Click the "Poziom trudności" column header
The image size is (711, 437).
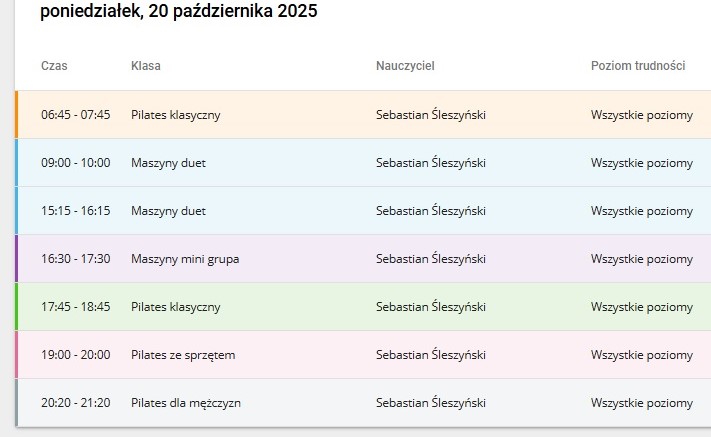(637, 66)
